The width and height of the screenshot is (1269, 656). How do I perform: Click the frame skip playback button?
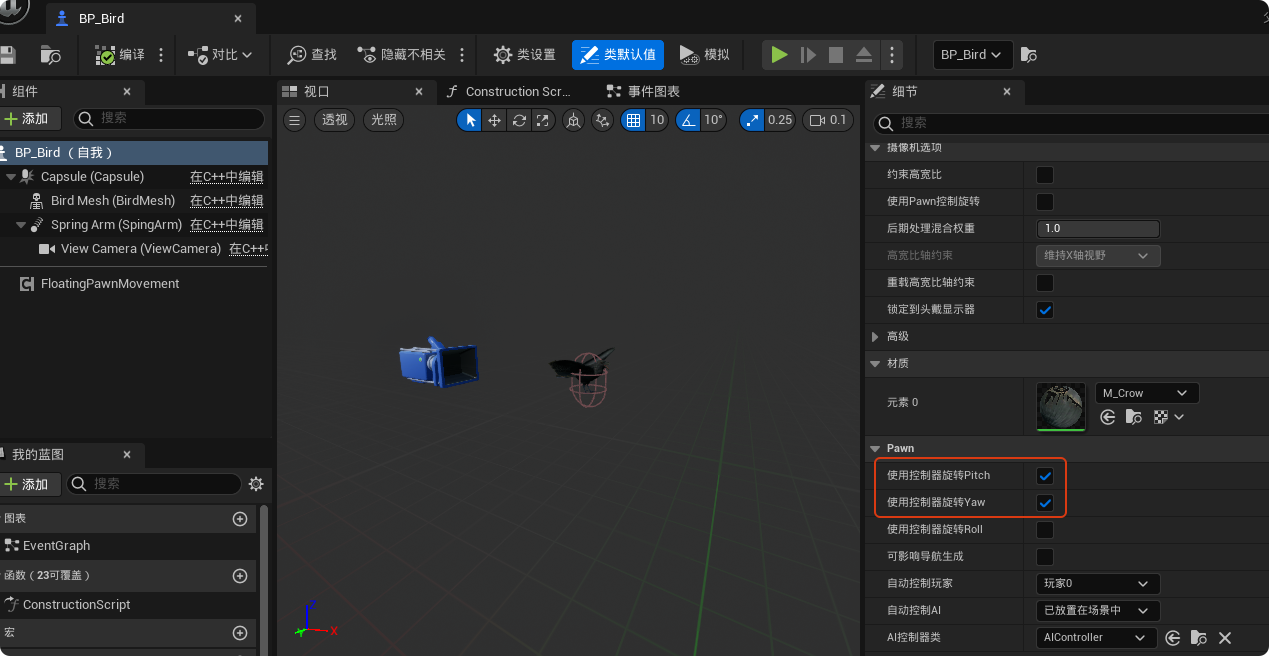pos(808,55)
